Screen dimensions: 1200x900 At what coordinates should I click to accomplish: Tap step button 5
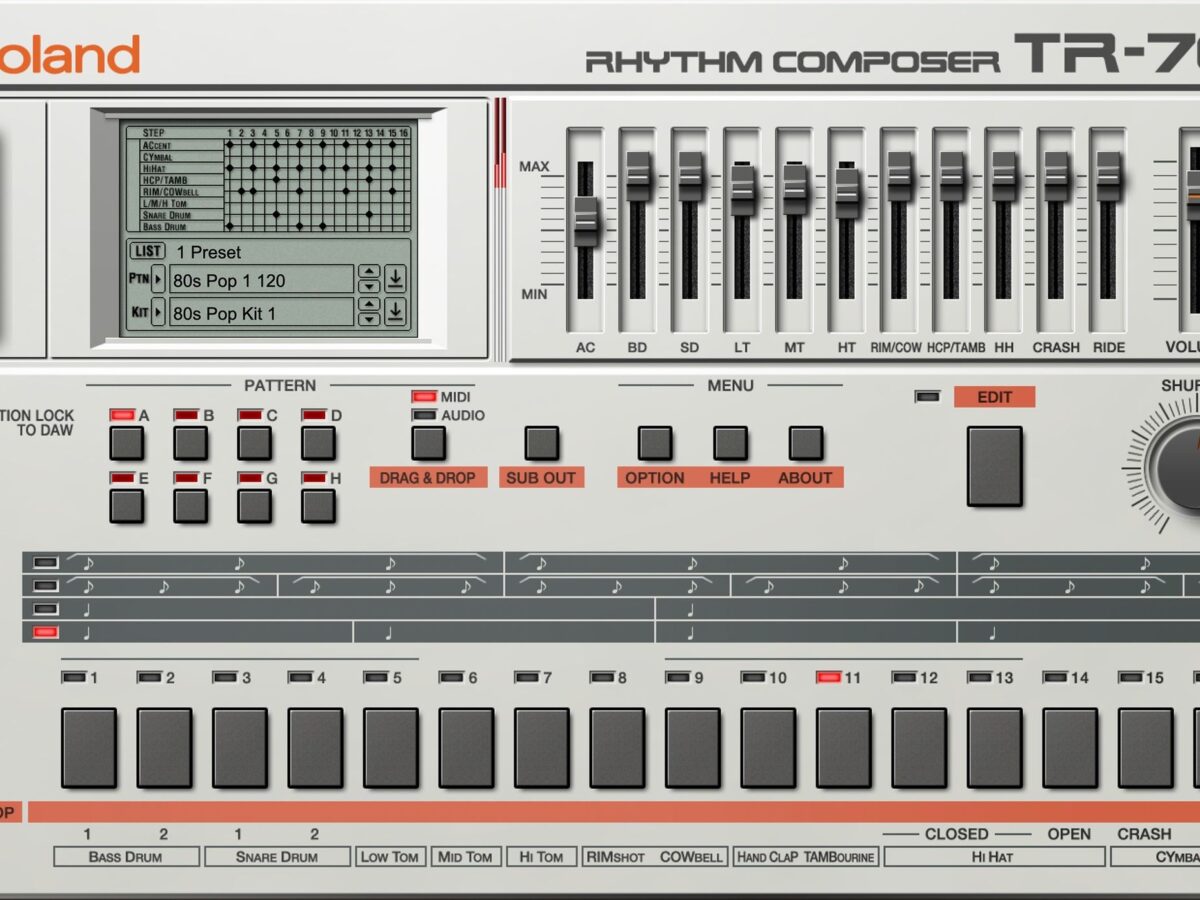point(391,748)
